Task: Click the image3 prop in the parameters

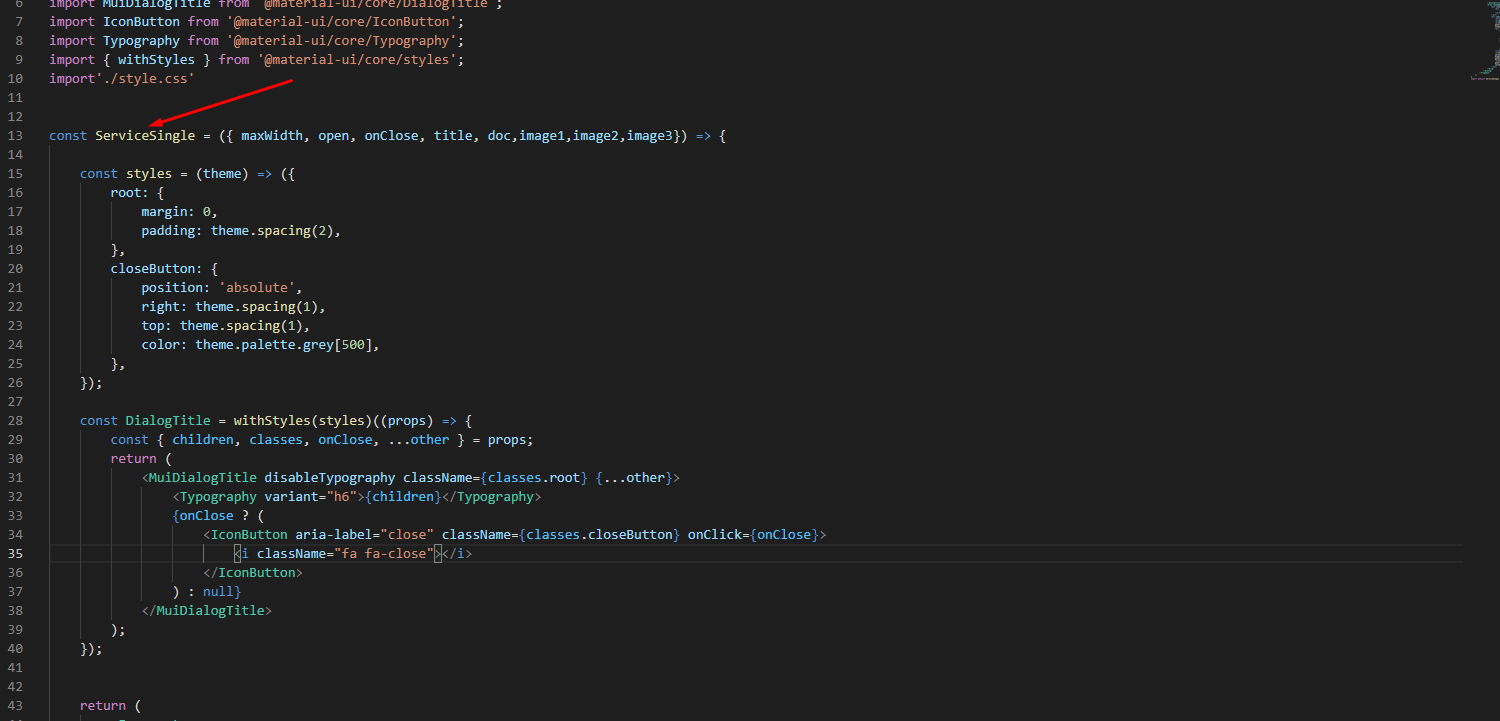Action: click(650, 136)
